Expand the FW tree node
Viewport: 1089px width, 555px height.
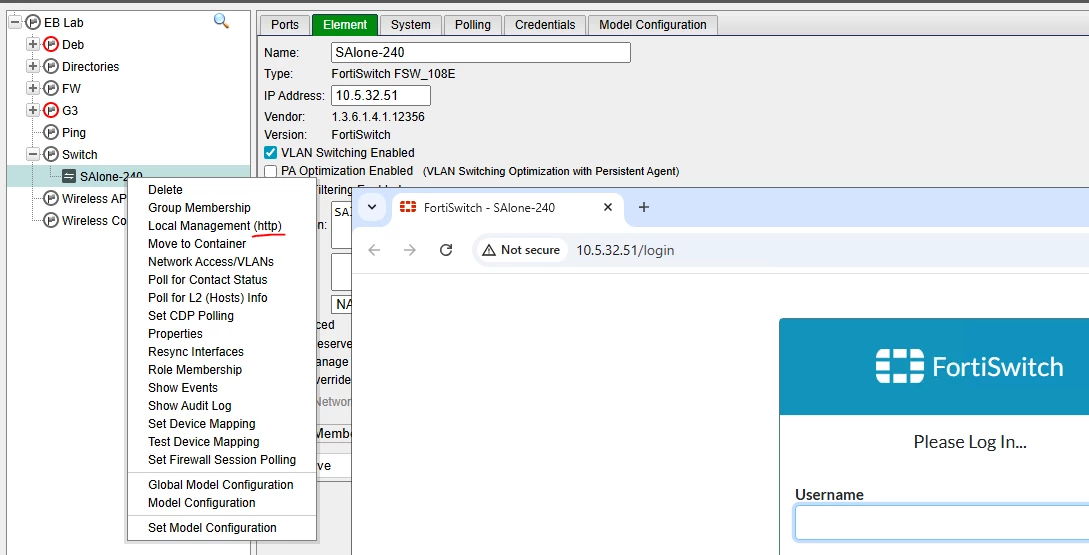(33, 88)
